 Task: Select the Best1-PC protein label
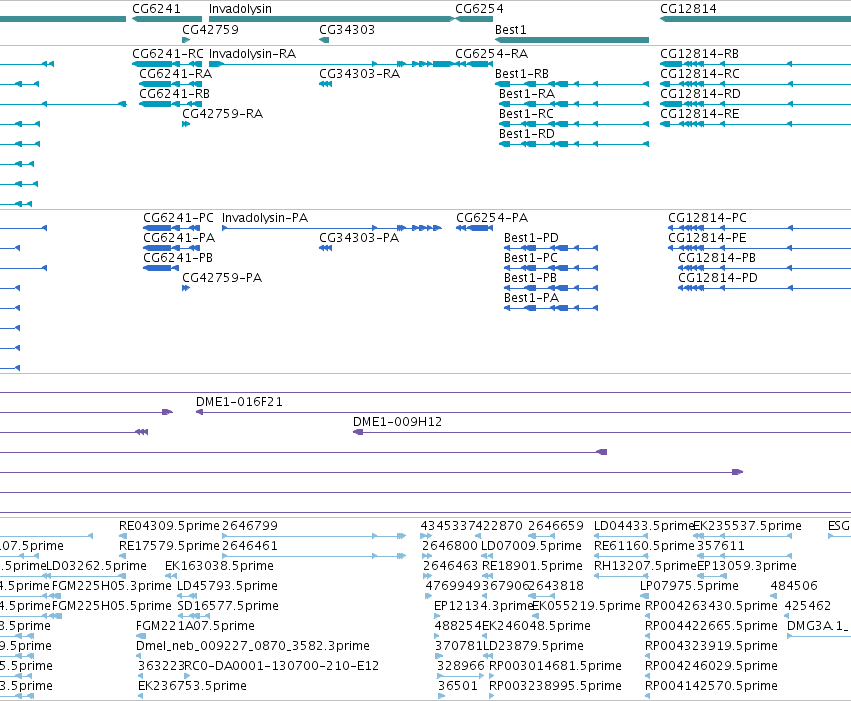531,258
